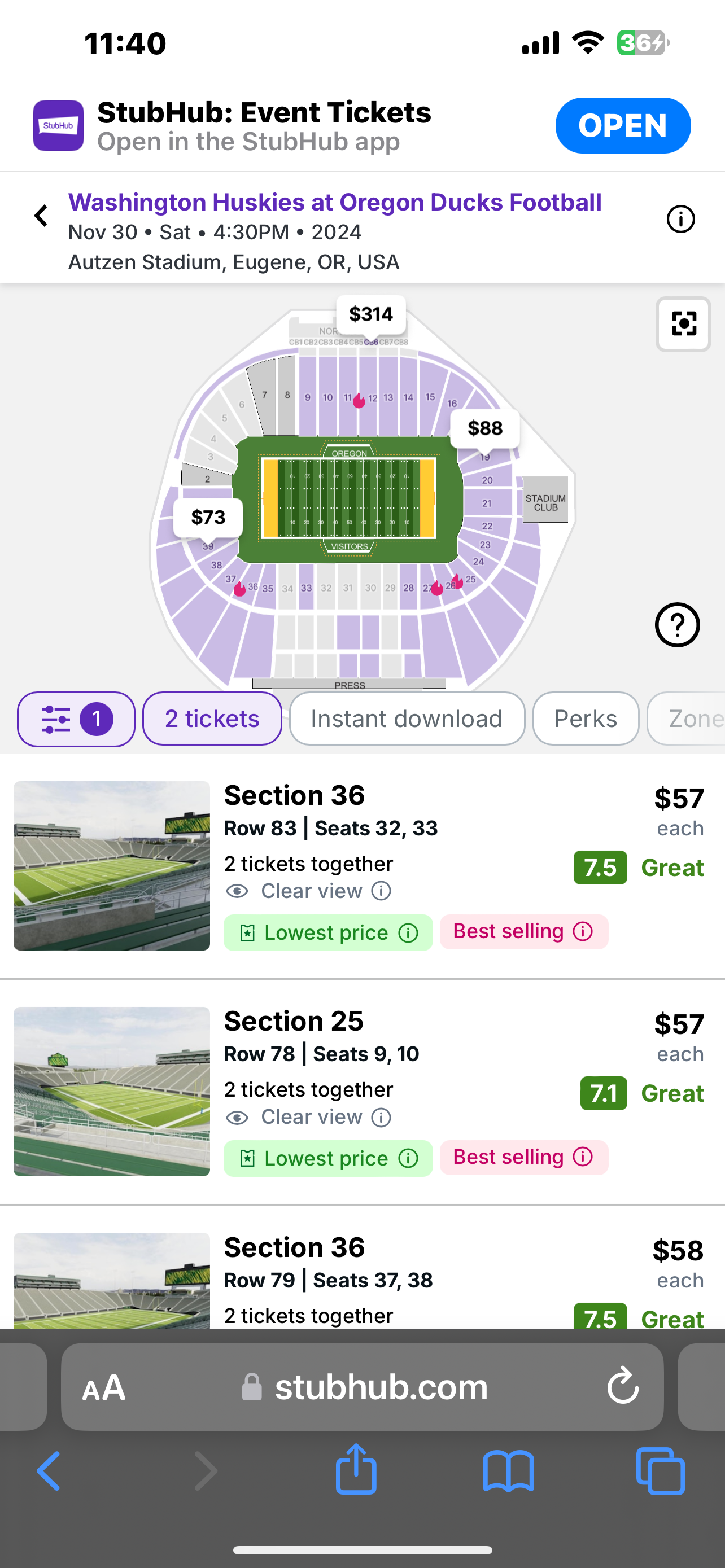Tap the recenter map focus icon
The width and height of the screenshot is (725, 1568).
(683, 324)
